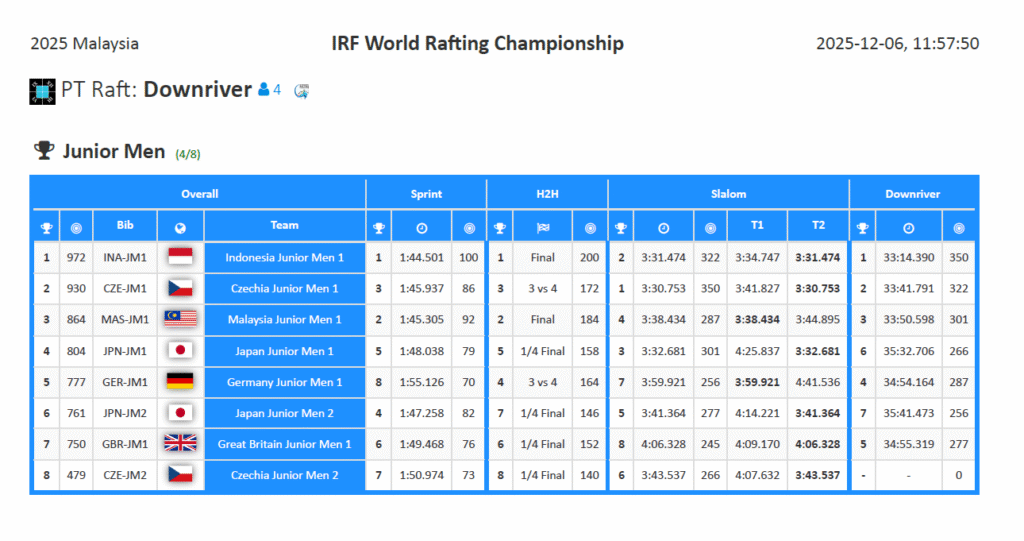Open Indonesia Junior Men 1 team
The image size is (1024, 541).
click(x=284, y=257)
